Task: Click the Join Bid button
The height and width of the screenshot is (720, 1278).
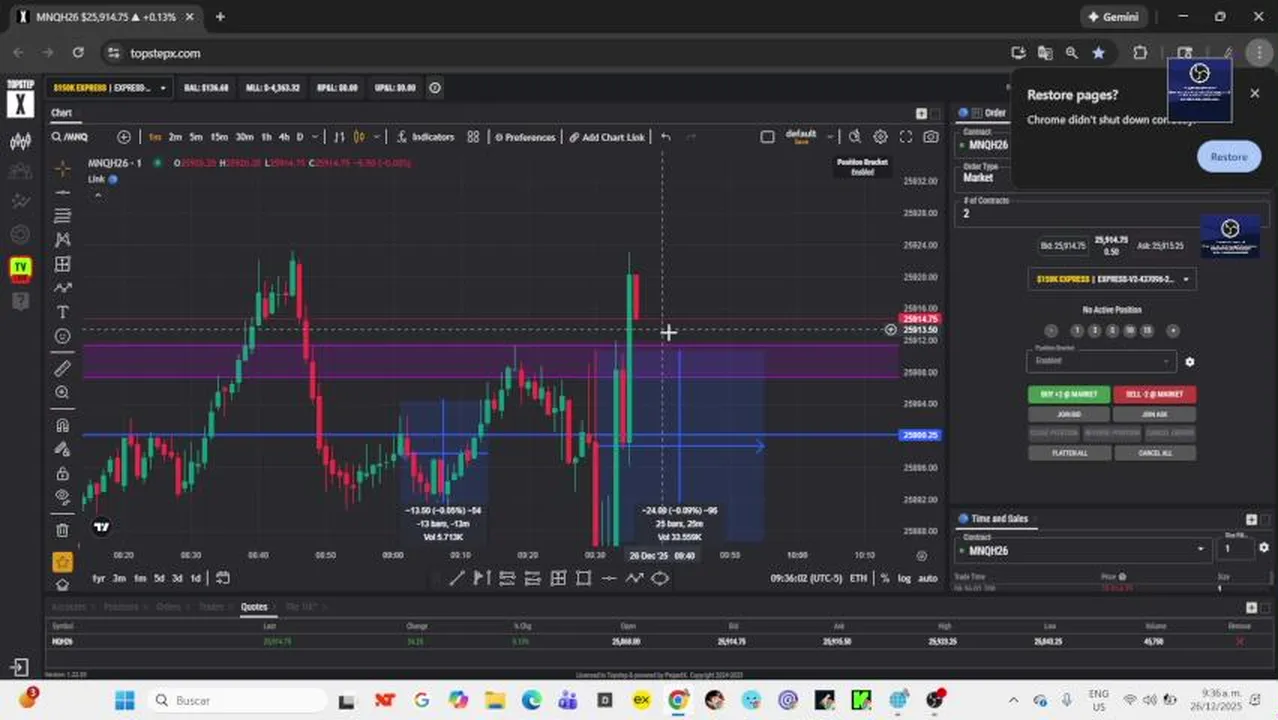Action: click(x=1068, y=414)
